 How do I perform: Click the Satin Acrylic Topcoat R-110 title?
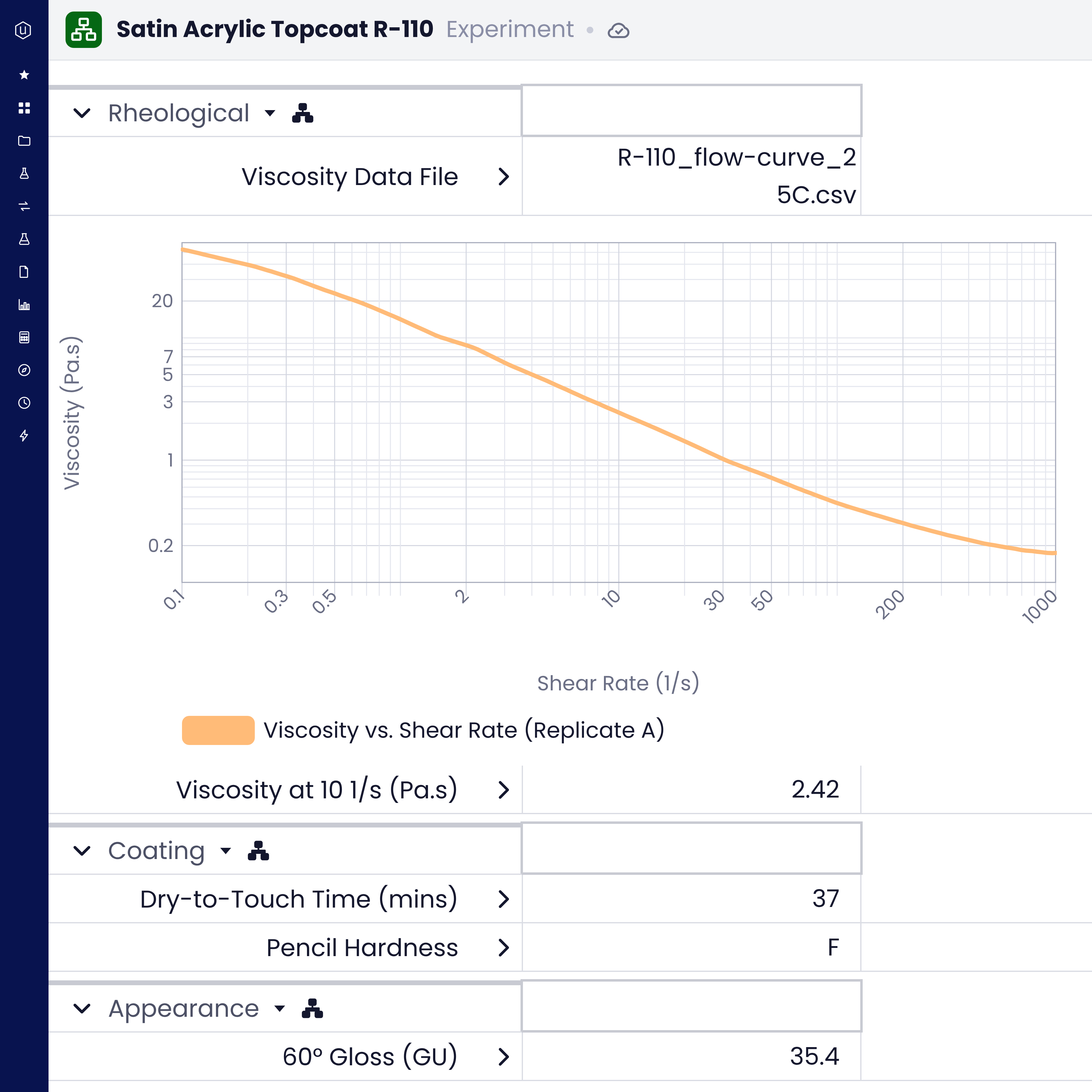tap(275, 29)
